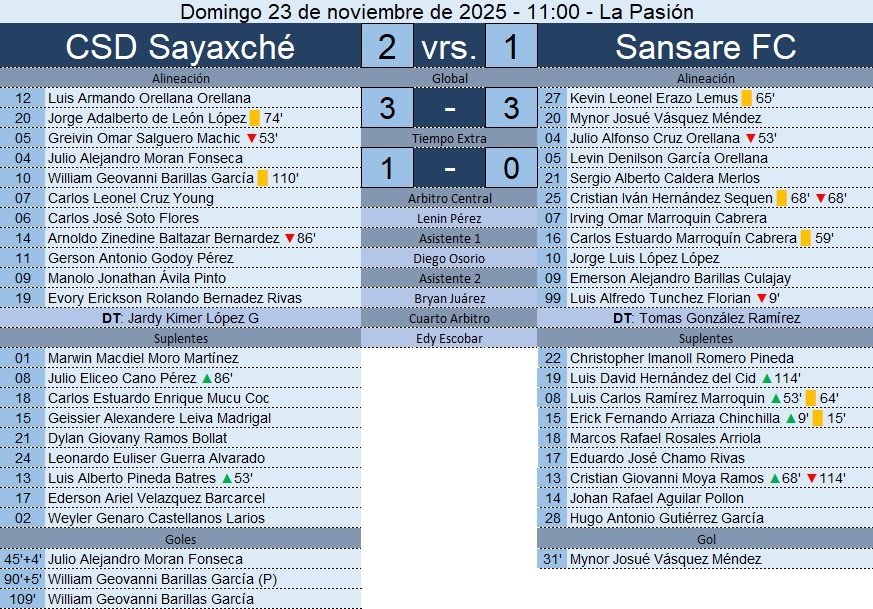
Task: Click the yellow card beside Carlos Estuardo Marroquín Cabrera
Action: (x=805, y=238)
